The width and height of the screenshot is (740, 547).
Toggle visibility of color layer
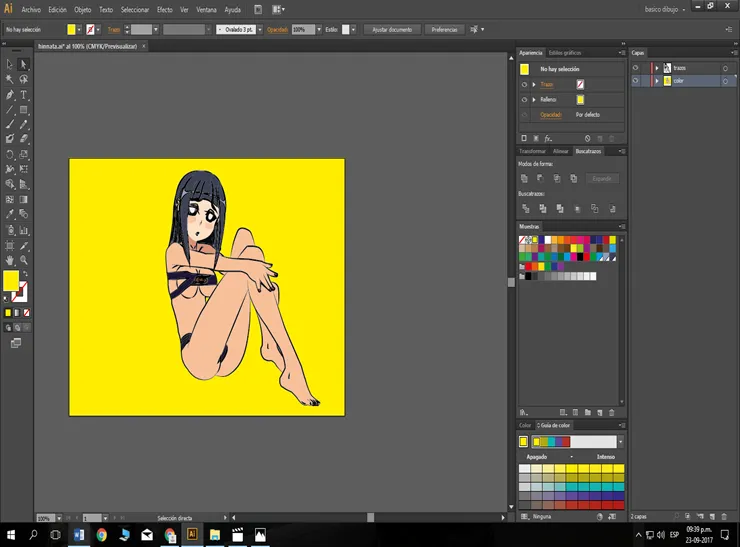636,81
